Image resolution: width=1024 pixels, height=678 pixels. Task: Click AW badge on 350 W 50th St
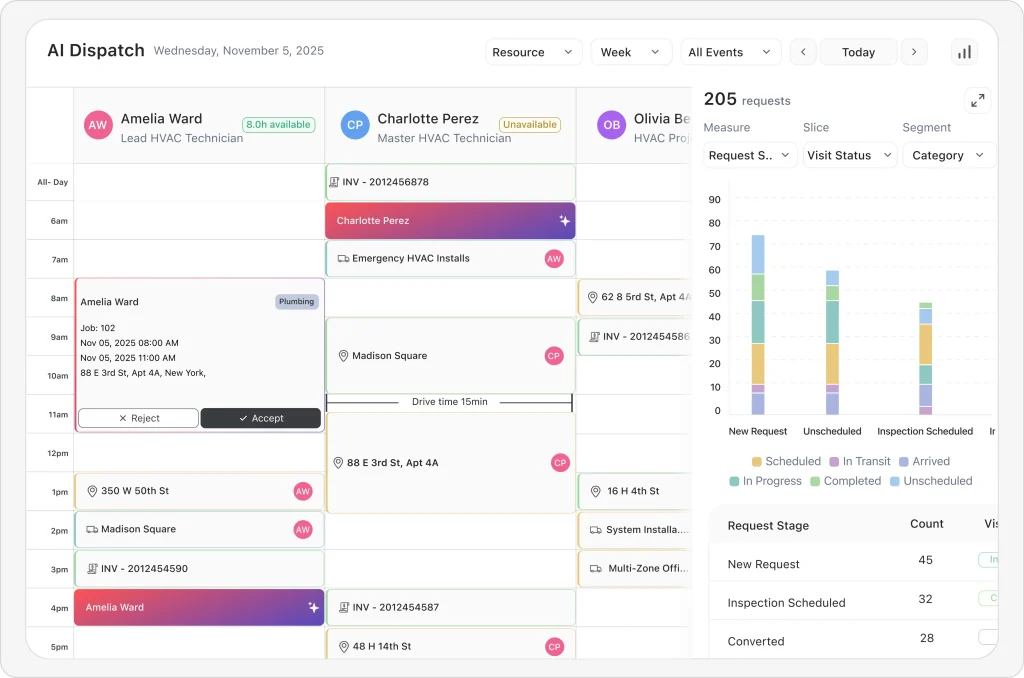[303, 491]
